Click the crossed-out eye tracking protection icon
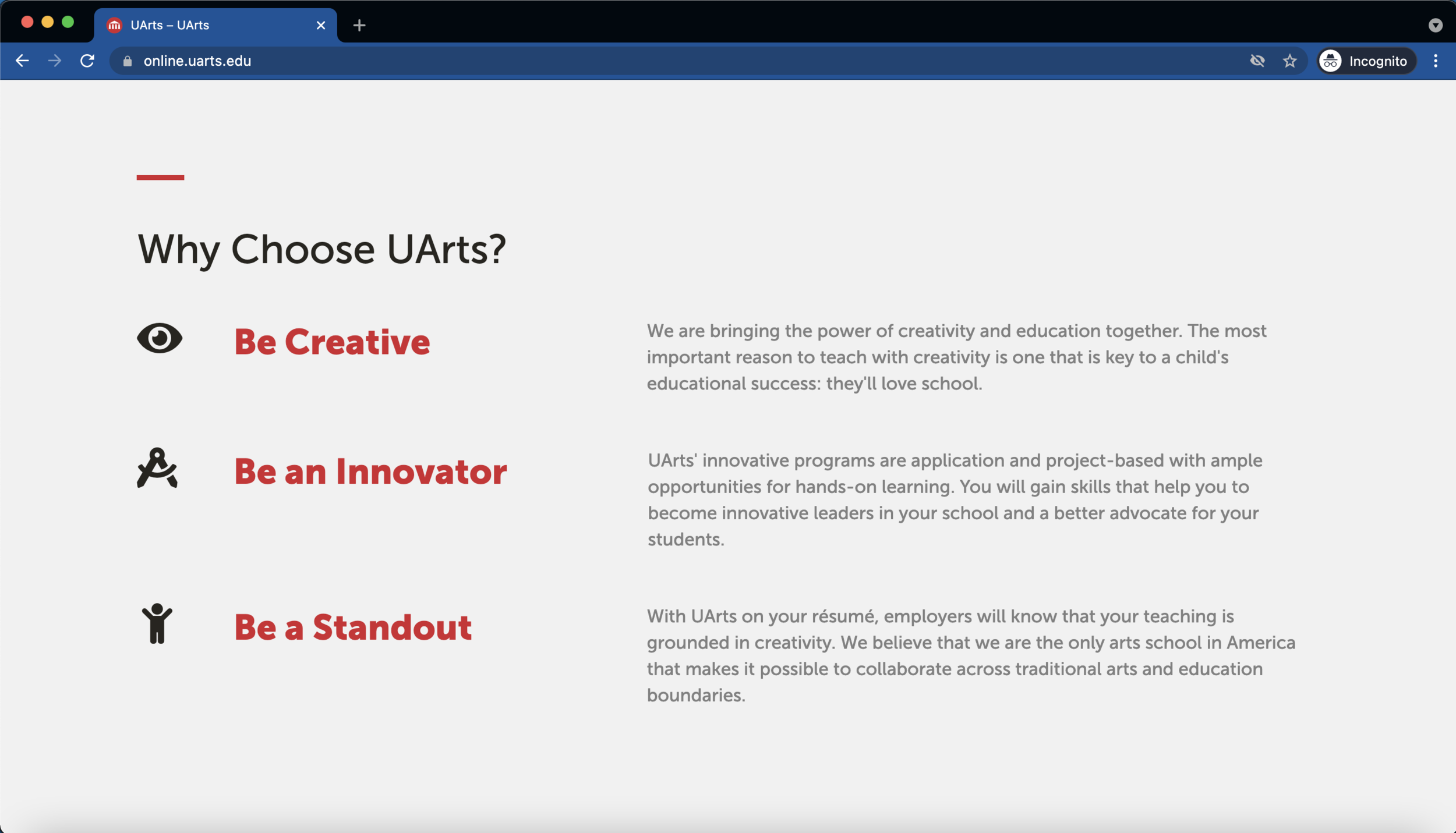This screenshot has width=1456, height=833. click(1257, 61)
